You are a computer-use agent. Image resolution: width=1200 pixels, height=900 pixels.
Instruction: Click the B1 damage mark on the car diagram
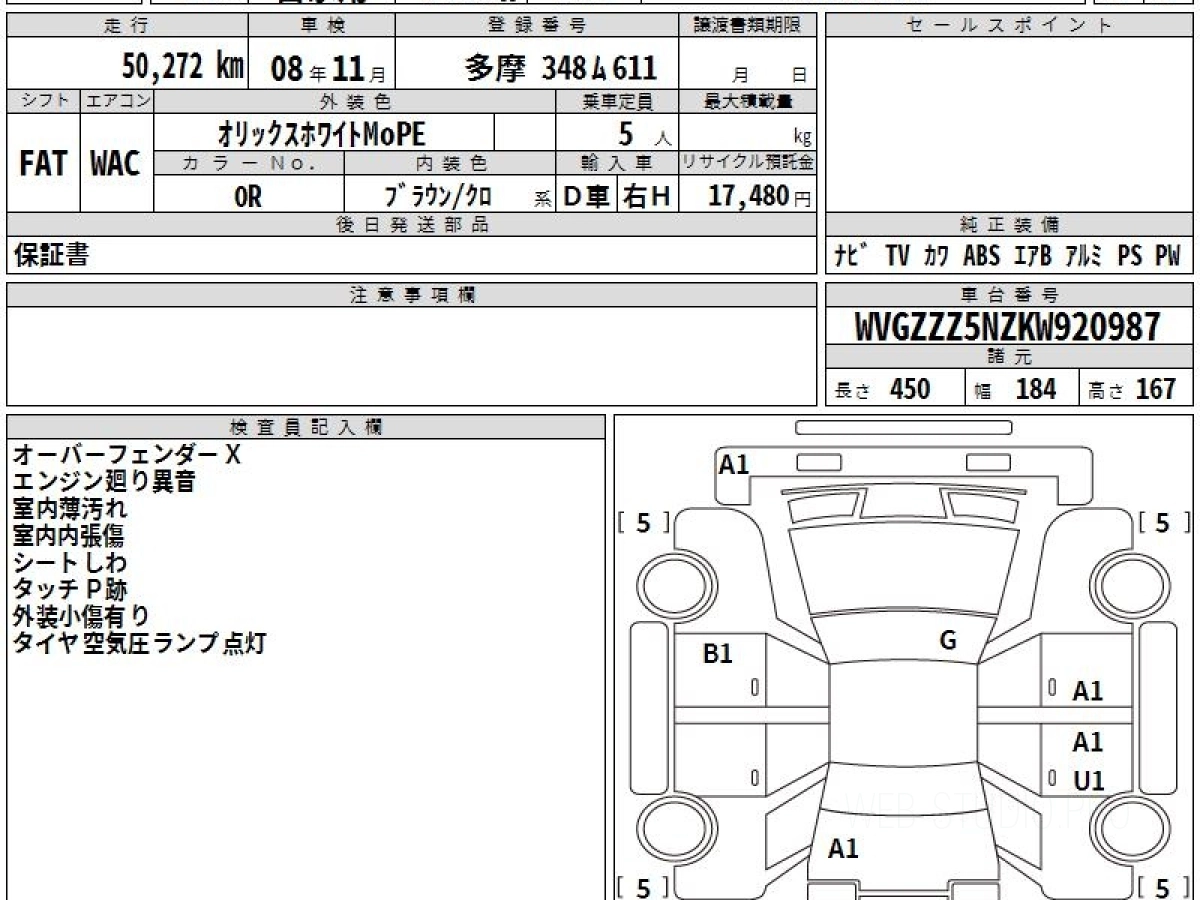click(718, 654)
